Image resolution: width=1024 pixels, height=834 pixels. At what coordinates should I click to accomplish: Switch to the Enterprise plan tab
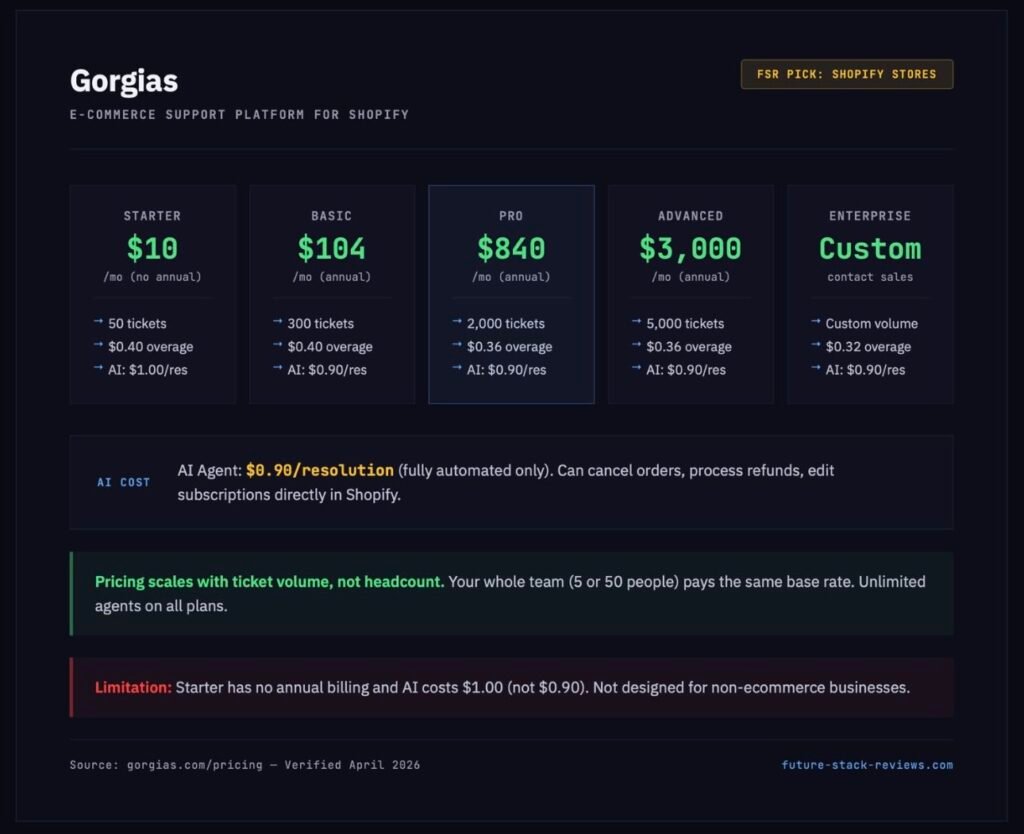(x=870, y=294)
